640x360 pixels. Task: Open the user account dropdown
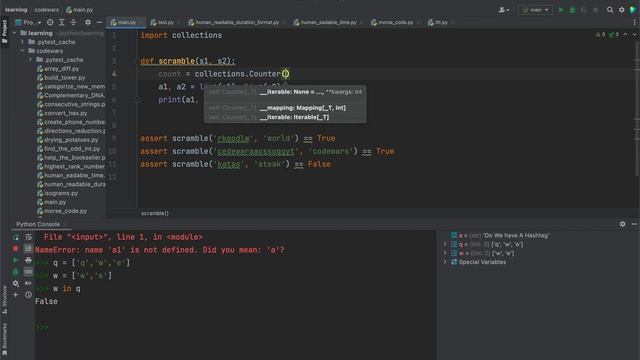(x=504, y=10)
